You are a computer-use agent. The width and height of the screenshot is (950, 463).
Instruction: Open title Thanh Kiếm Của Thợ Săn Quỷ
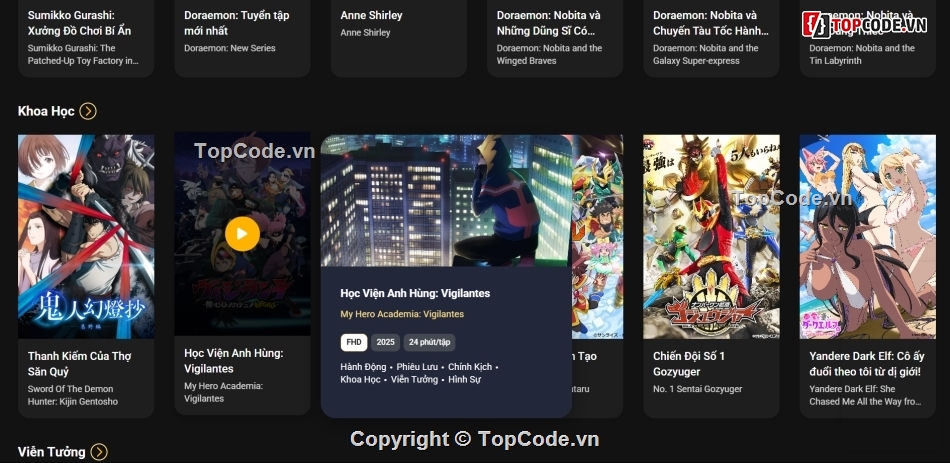(x=79, y=364)
